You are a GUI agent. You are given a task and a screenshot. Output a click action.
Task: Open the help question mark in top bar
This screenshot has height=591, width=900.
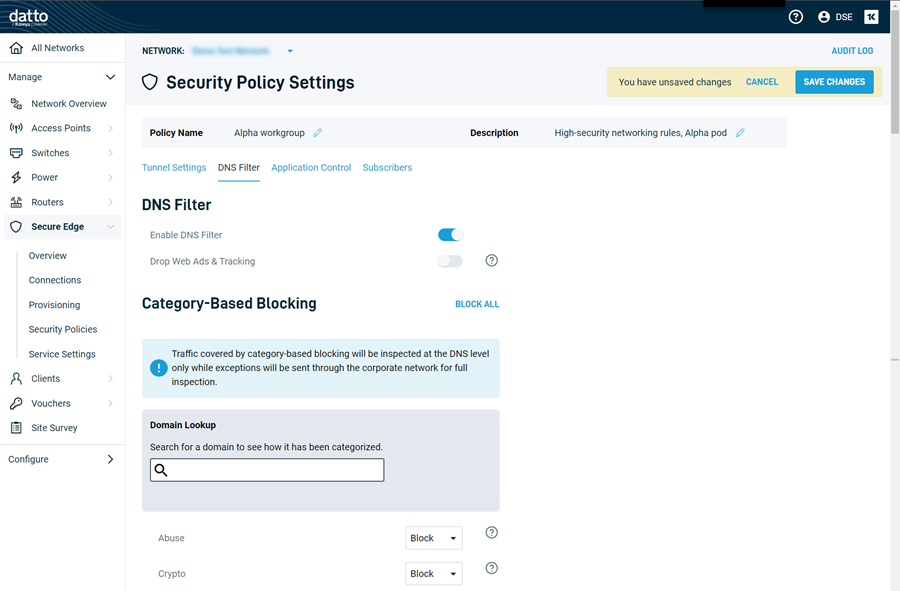(x=795, y=16)
